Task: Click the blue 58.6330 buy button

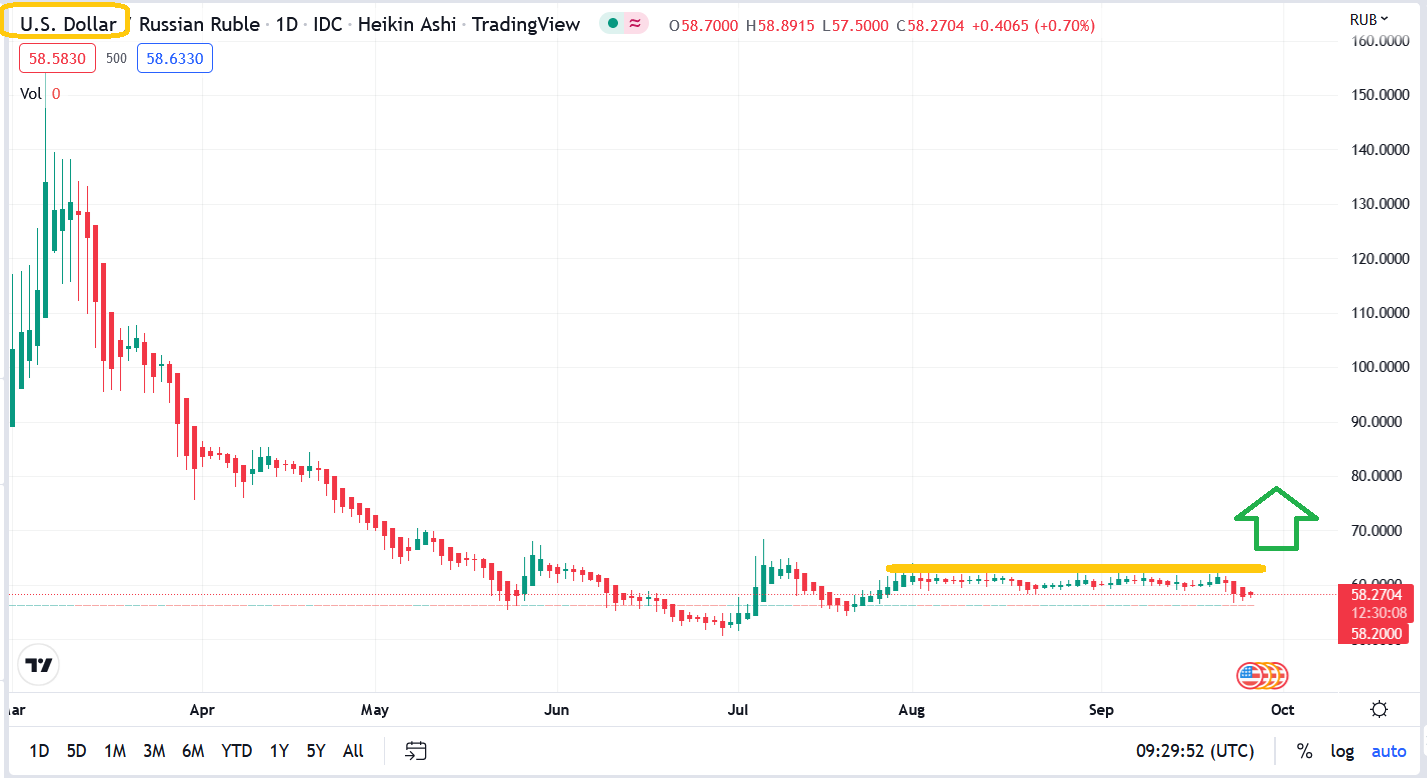Action: pos(175,59)
